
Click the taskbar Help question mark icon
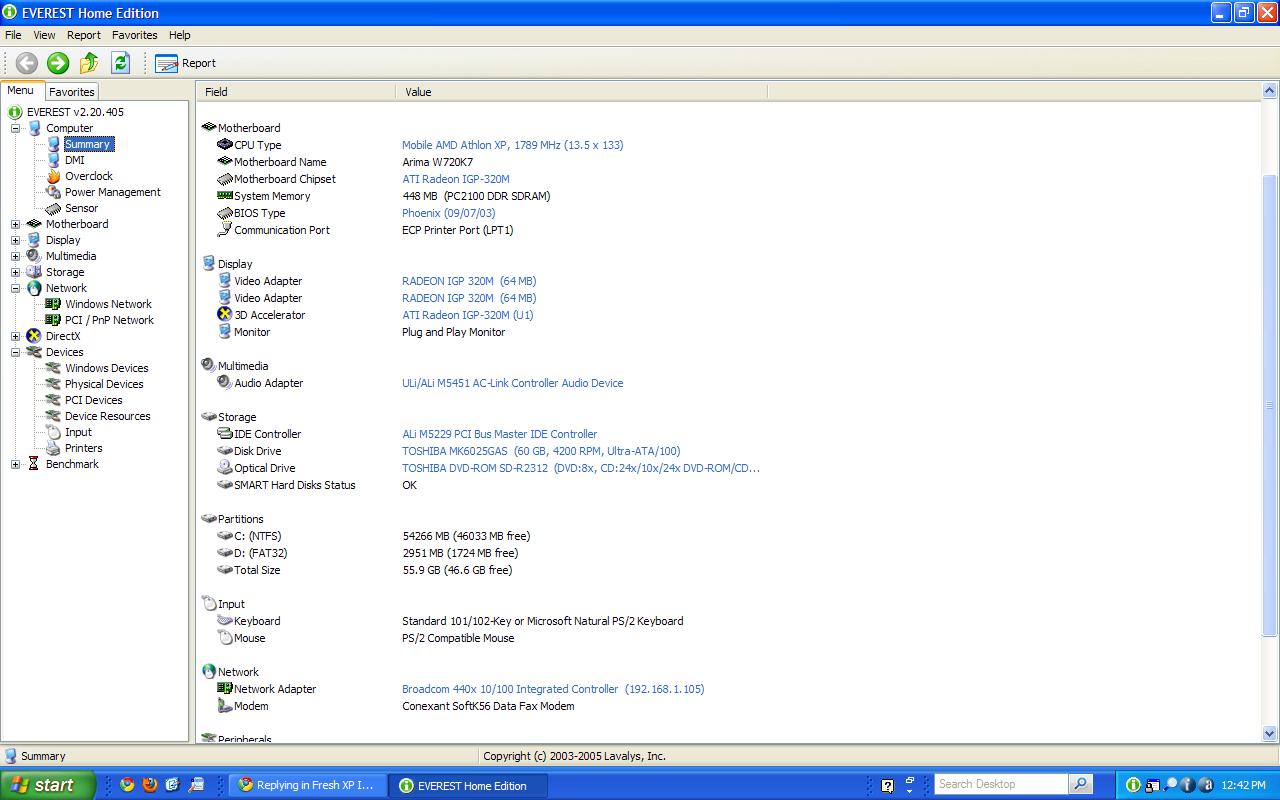pos(887,786)
